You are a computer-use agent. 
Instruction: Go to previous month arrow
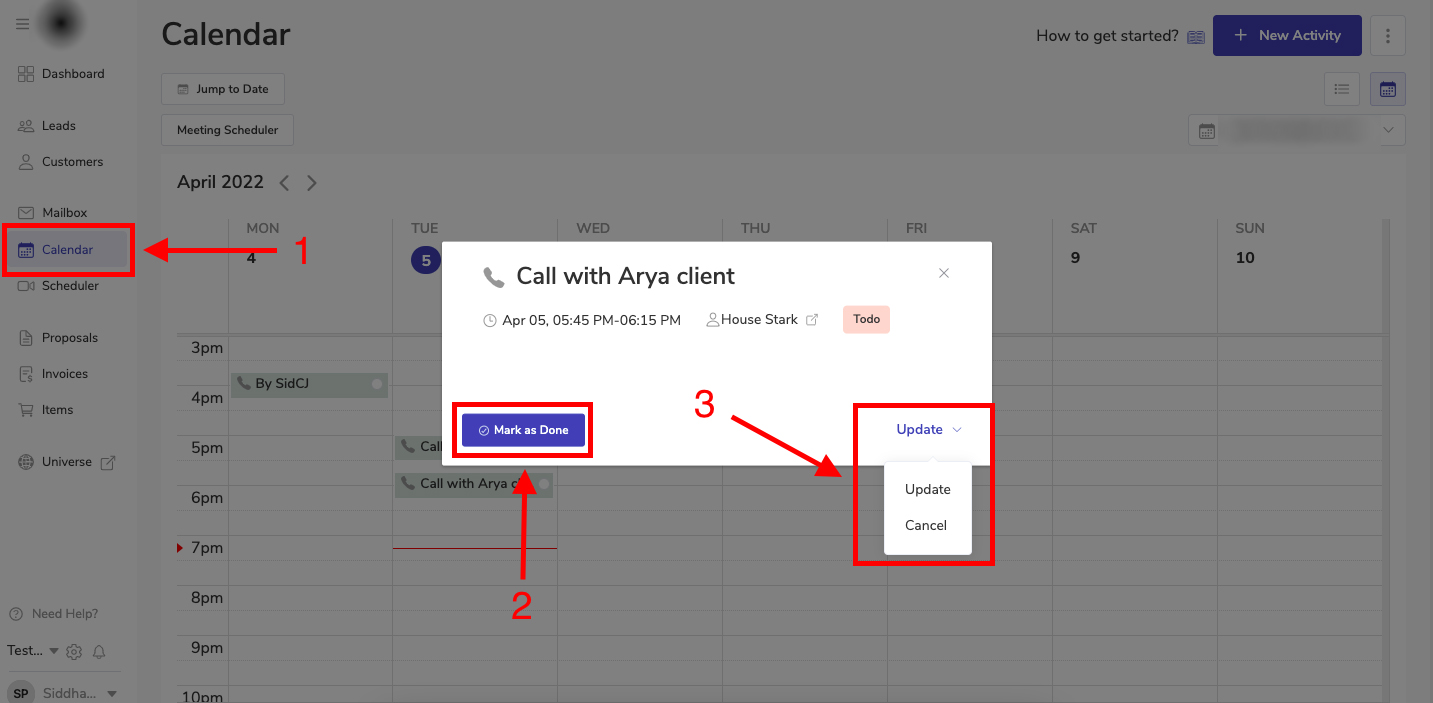point(285,183)
